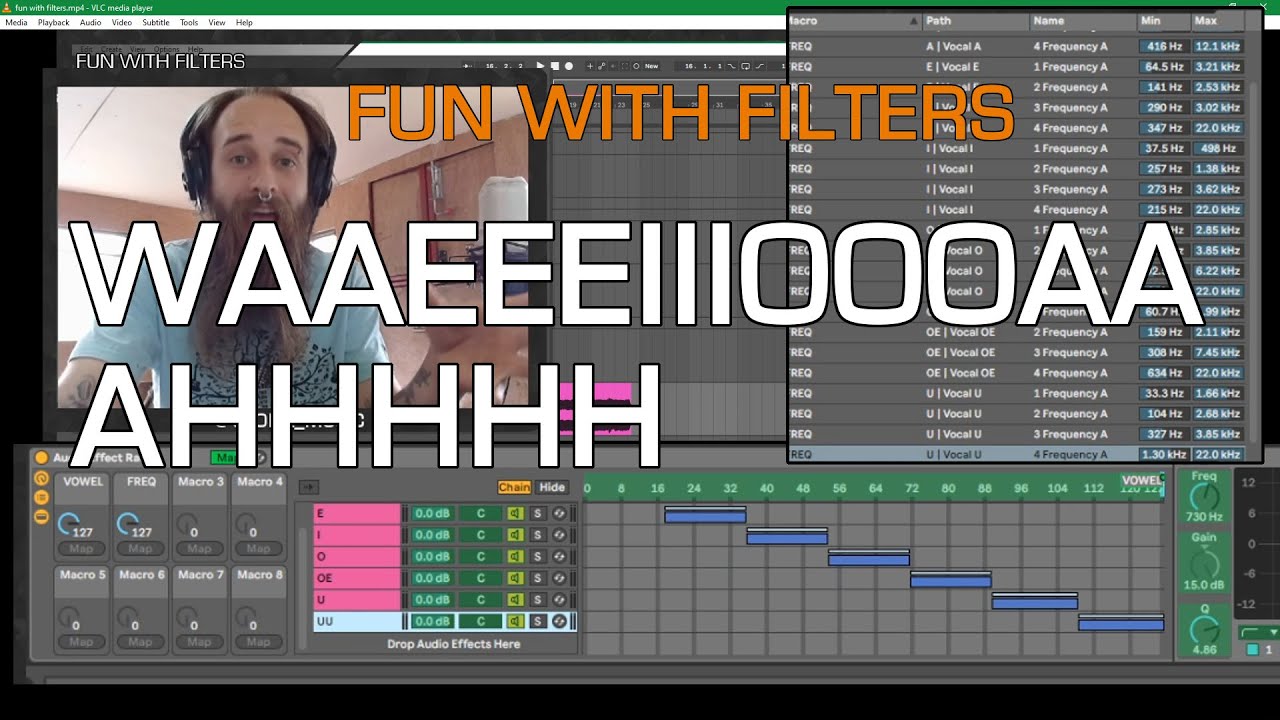Toggle the Audio Effect Rack device activator
Viewport: 1280px width, 720px height.
pyautogui.click(x=41, y=458)
